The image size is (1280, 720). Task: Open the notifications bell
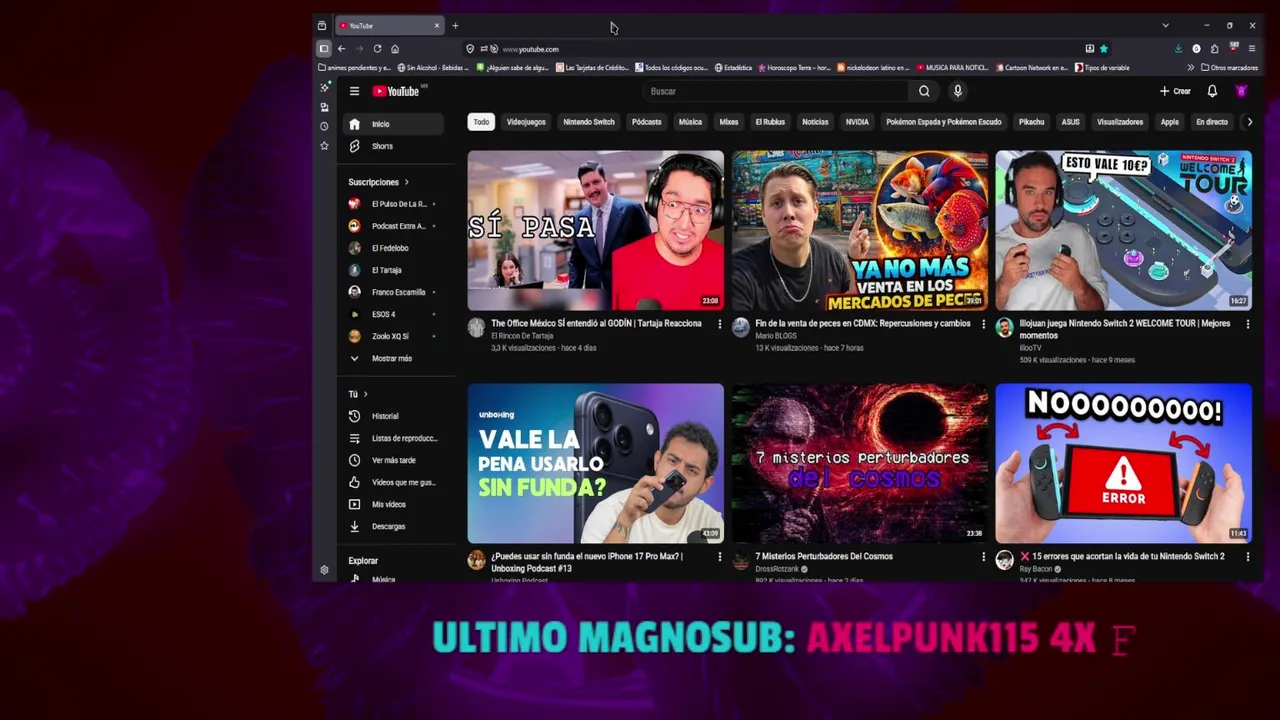click(1212, 91)
